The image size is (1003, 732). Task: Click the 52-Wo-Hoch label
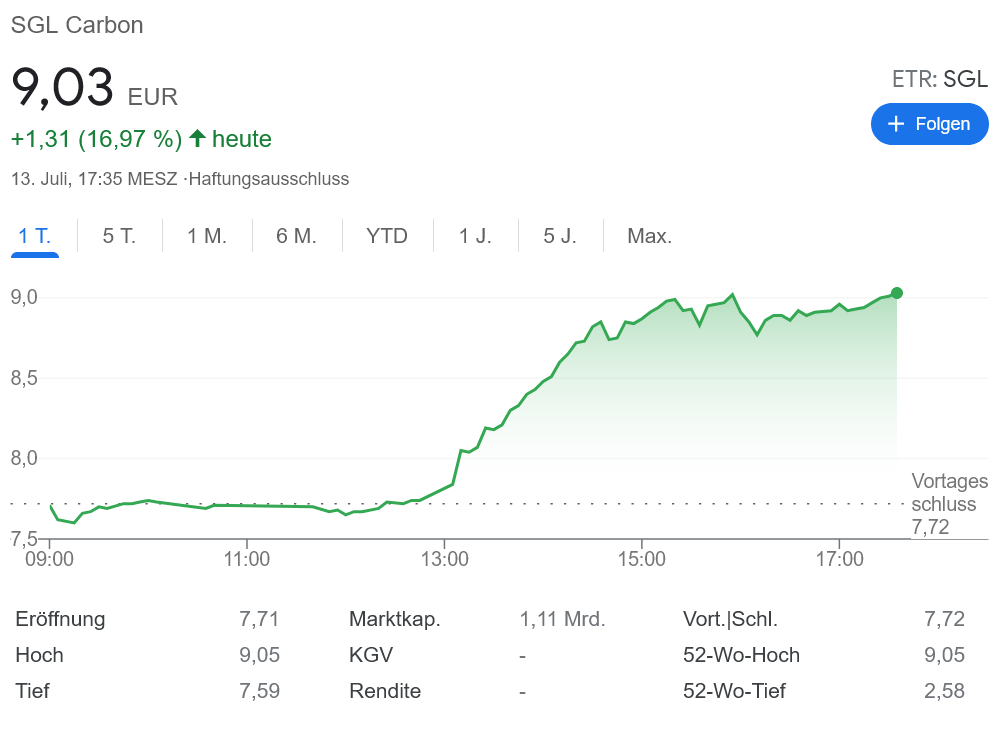[x=741, y=655]
